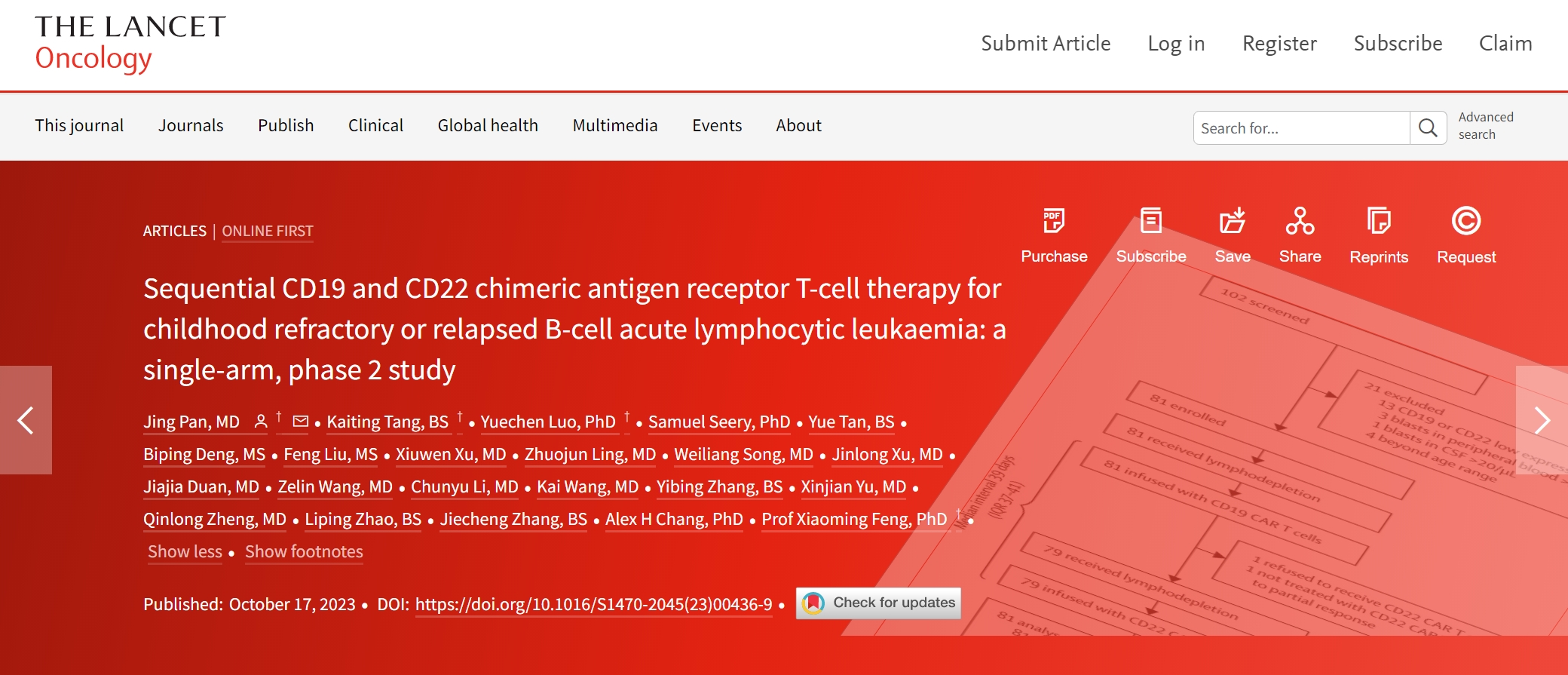The width and height of the screenshot is (1568, 675).
Task: Click Submit Article link
Action: point(1046,44)
